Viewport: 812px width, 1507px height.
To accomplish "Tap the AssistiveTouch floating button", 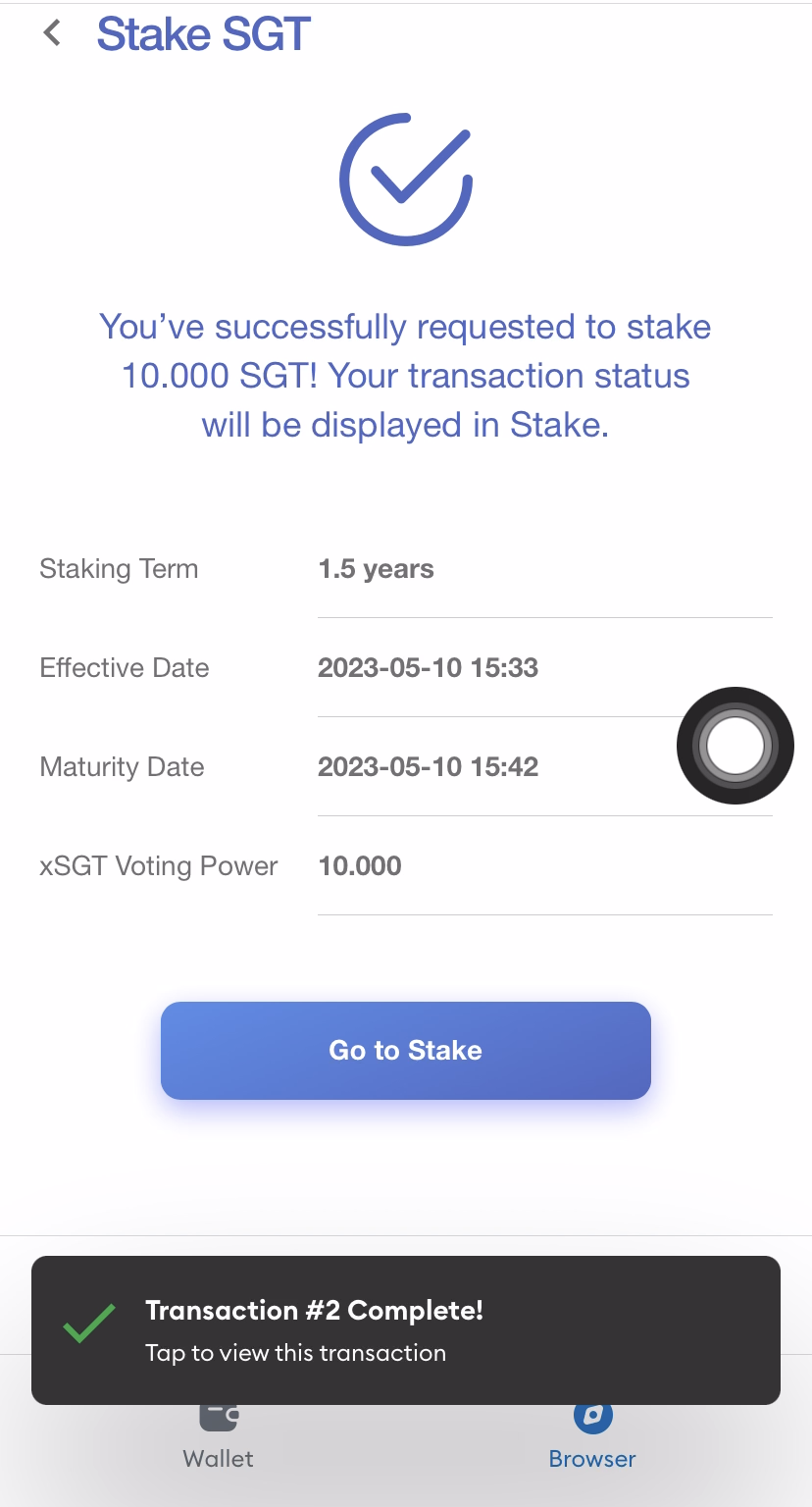I will 736,746.
